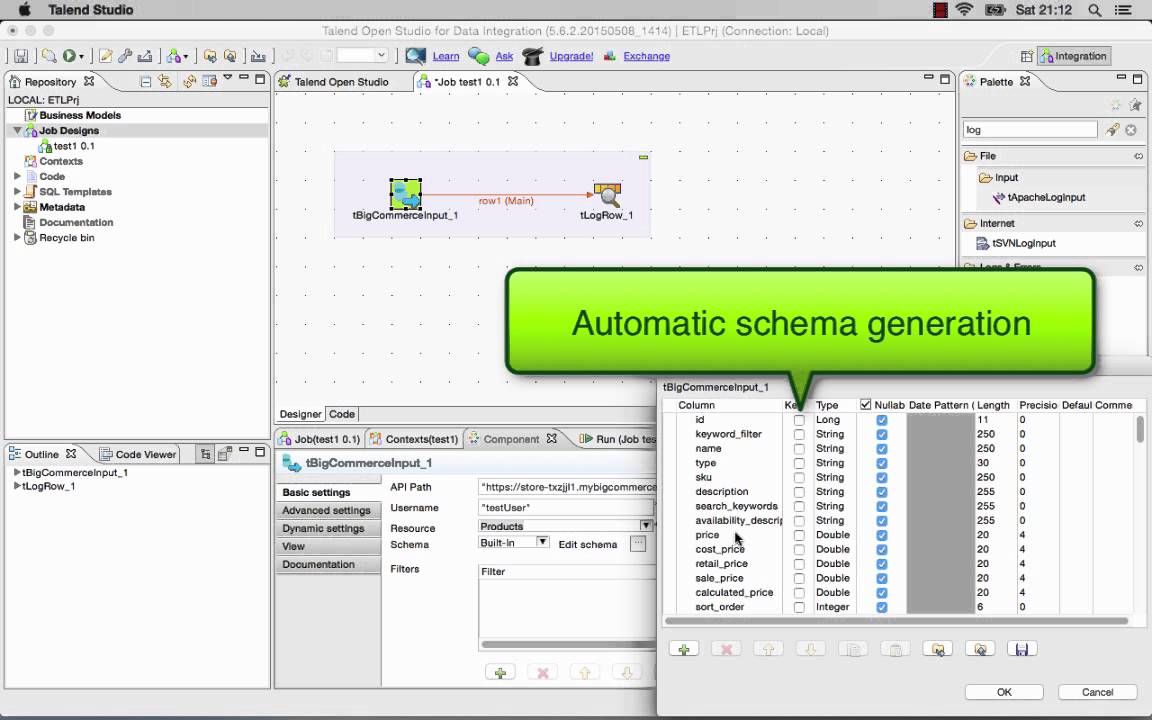This screenshot has height=720, width=1152.
Task: Click the Filter table horizontal scrollbar
Action: [x=569, y=644]
